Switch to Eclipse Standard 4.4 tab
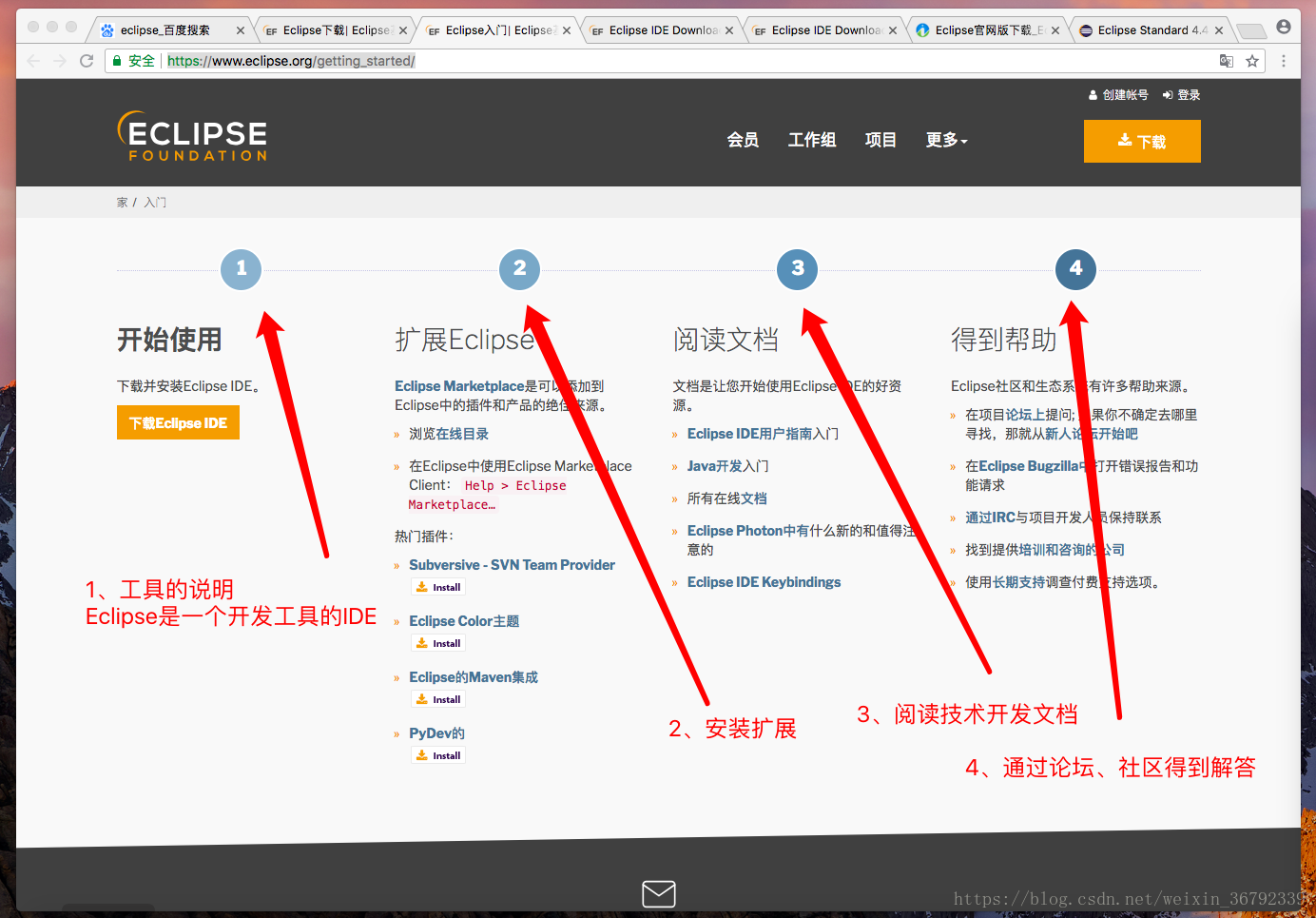Screen dimensions: 1316x918 coord(1151,30)
